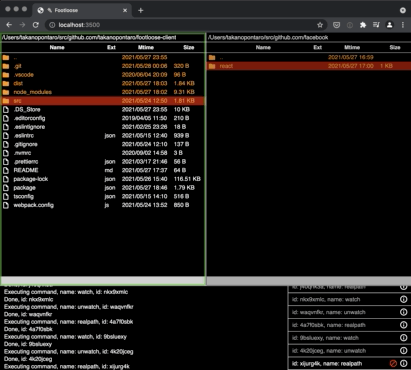This screenshot has width=411, height=370.
Task: Click the react folder icon in the facebook pane
Action: (212, 66)
